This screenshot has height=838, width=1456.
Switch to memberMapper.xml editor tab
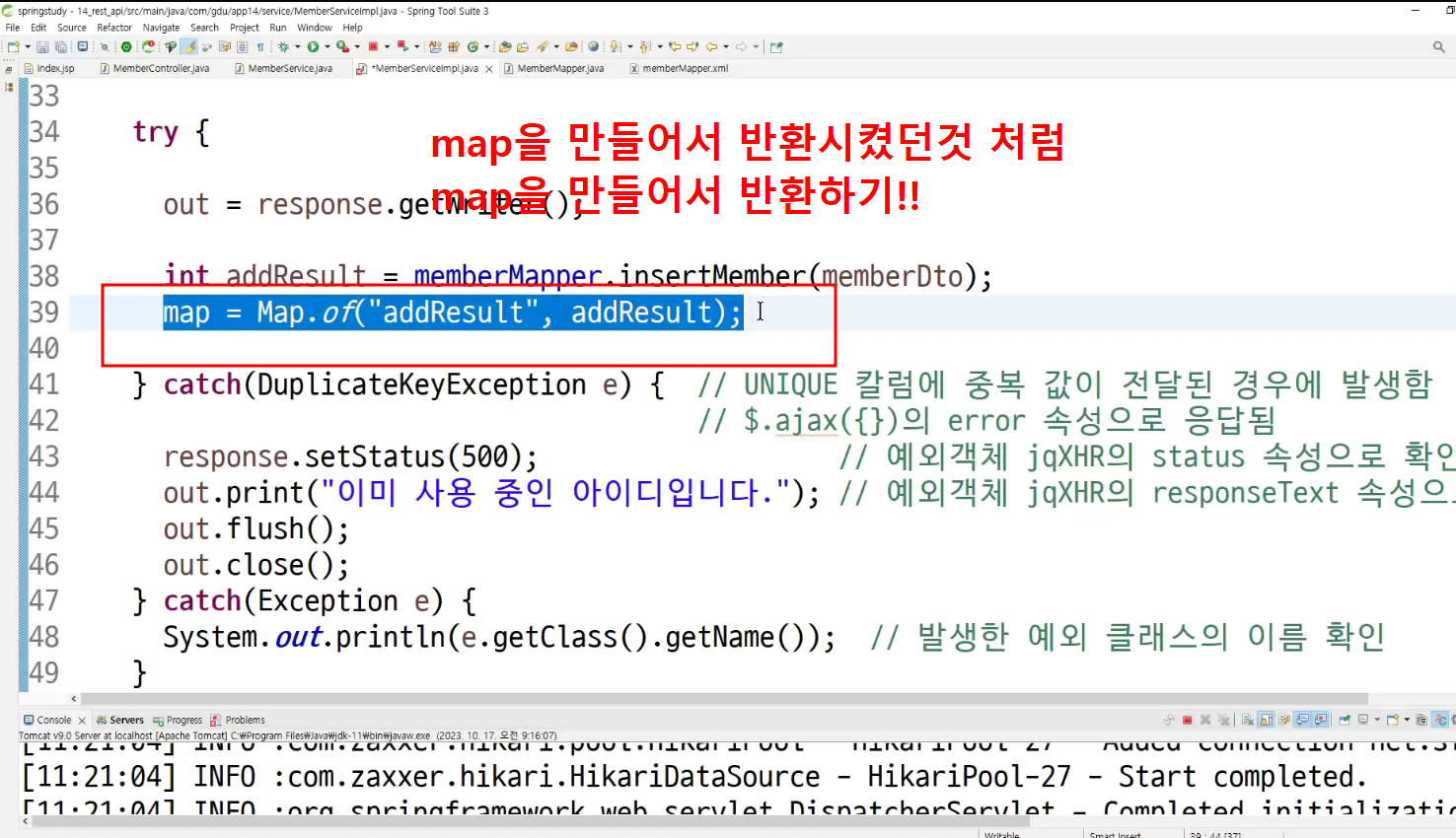679,68
